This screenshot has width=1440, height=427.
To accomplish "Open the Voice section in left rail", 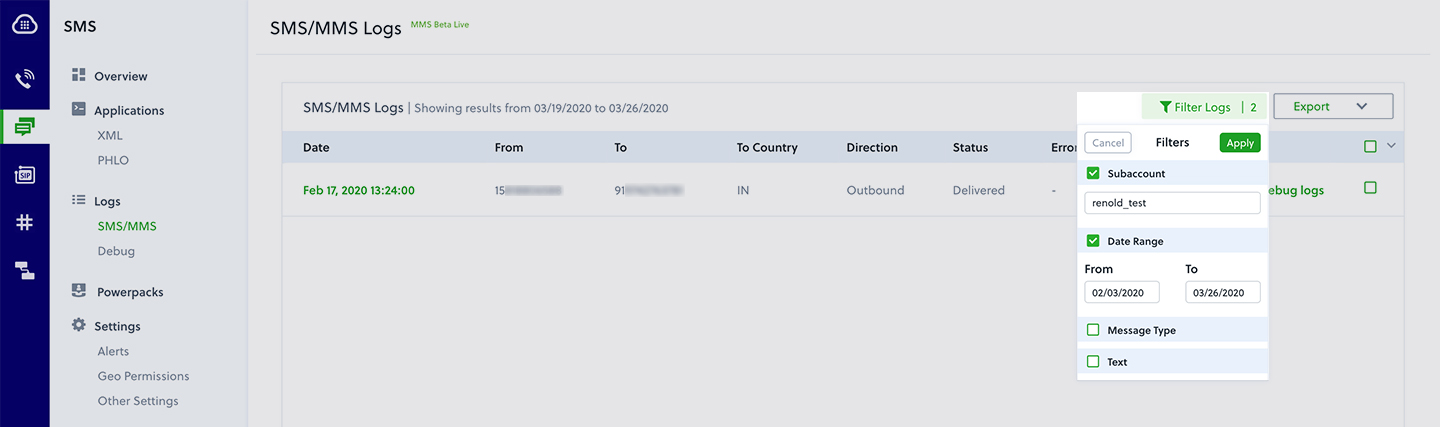I will (25, 79).
